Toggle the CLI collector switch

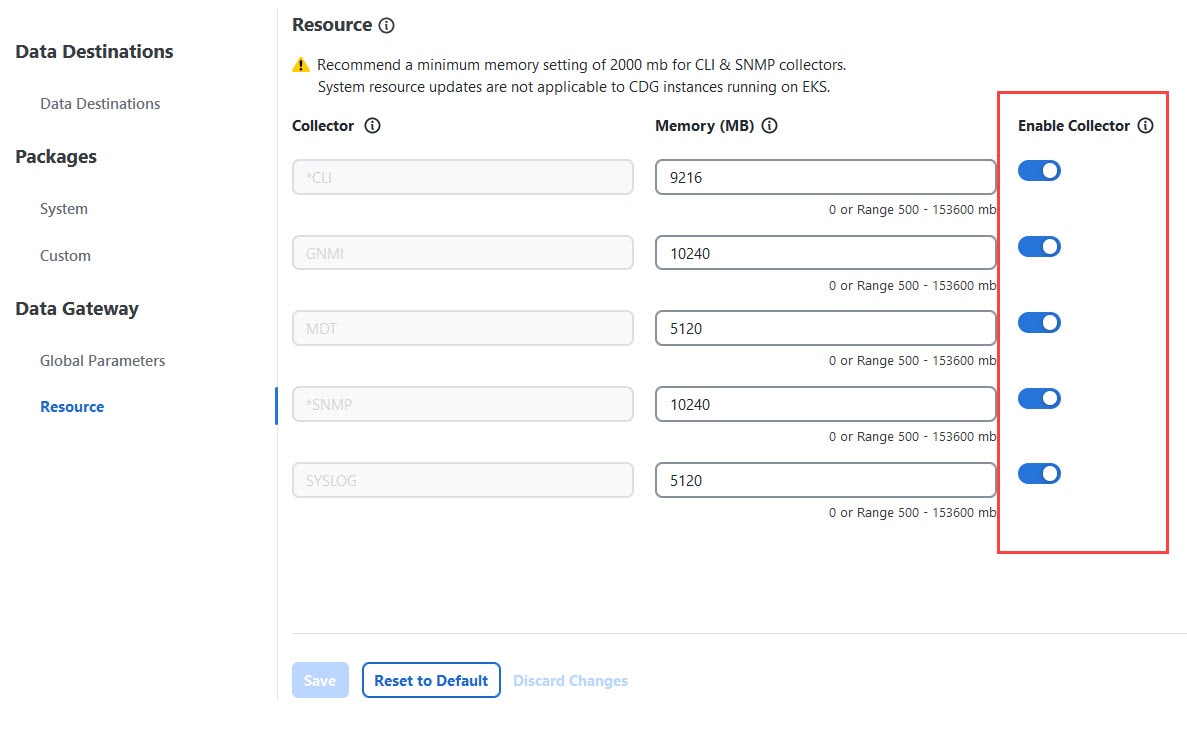1039,171
